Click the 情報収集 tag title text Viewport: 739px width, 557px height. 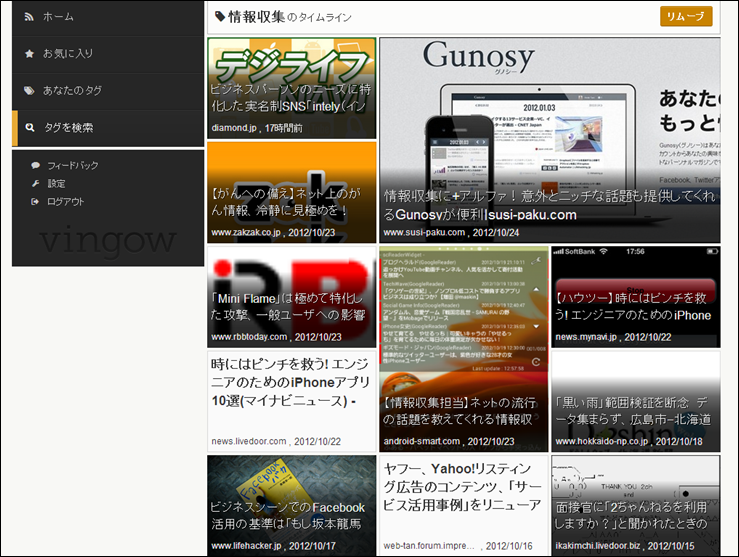pyautogui.click(x=256, y=17)
